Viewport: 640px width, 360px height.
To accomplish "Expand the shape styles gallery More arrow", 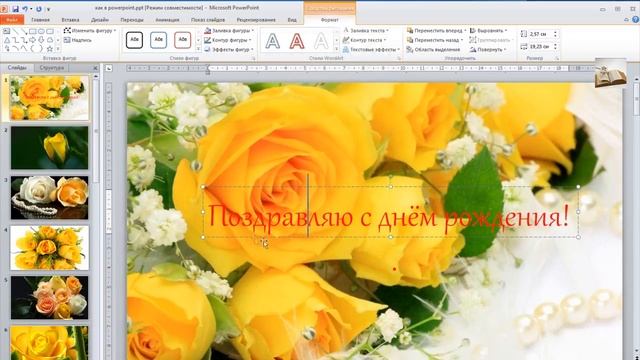I will pyautogui.click(x=198, y=49).
